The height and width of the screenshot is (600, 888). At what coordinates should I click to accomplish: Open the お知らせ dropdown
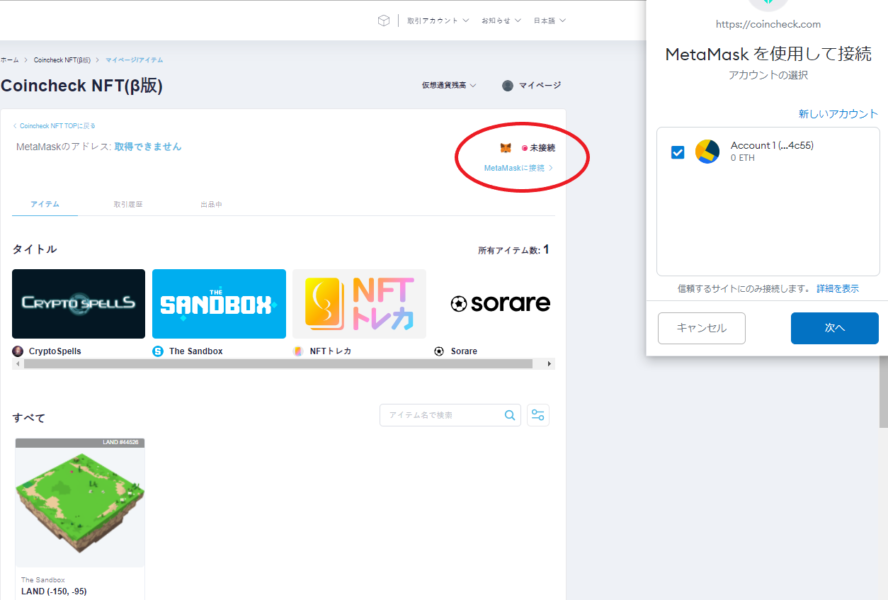(x=501, y=21)
